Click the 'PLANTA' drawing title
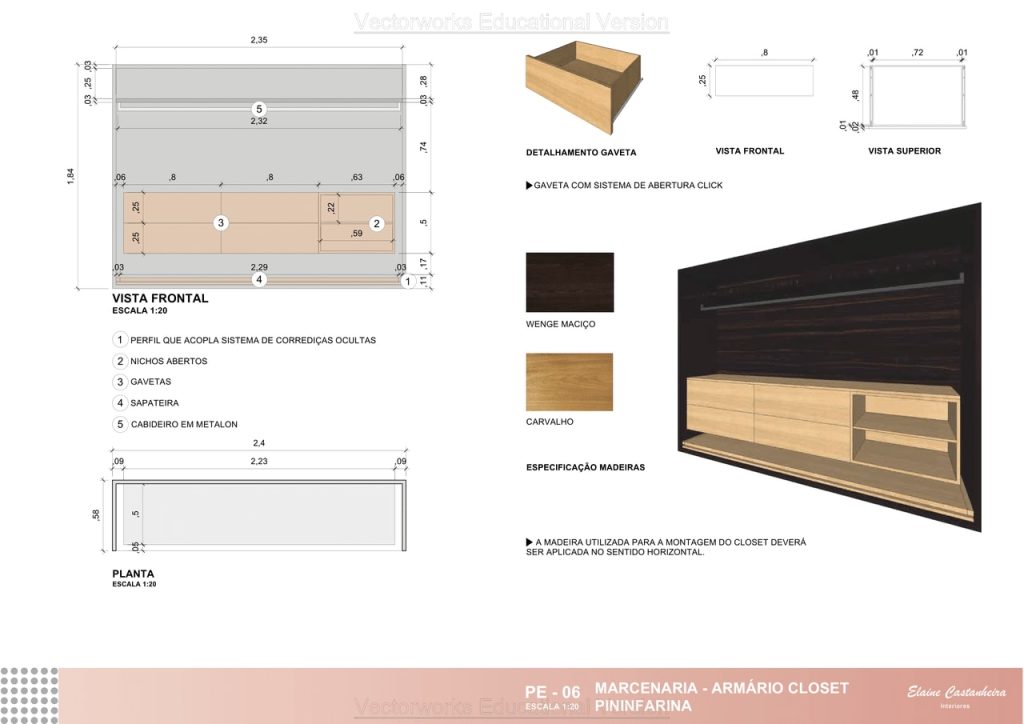The width and height of the screenshot is (1024, 724). click(133, 574)
